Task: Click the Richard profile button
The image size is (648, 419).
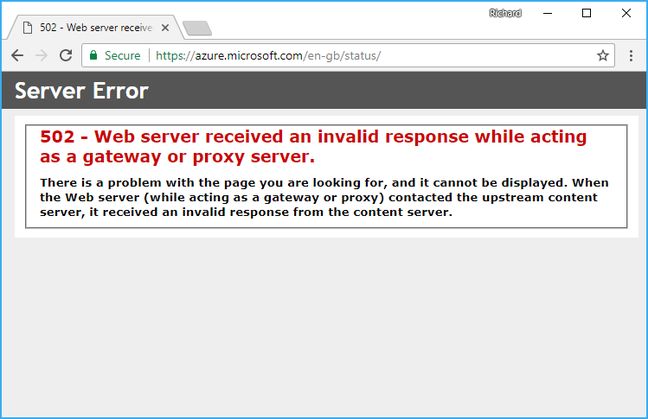Action: click(x=504, y=13)
